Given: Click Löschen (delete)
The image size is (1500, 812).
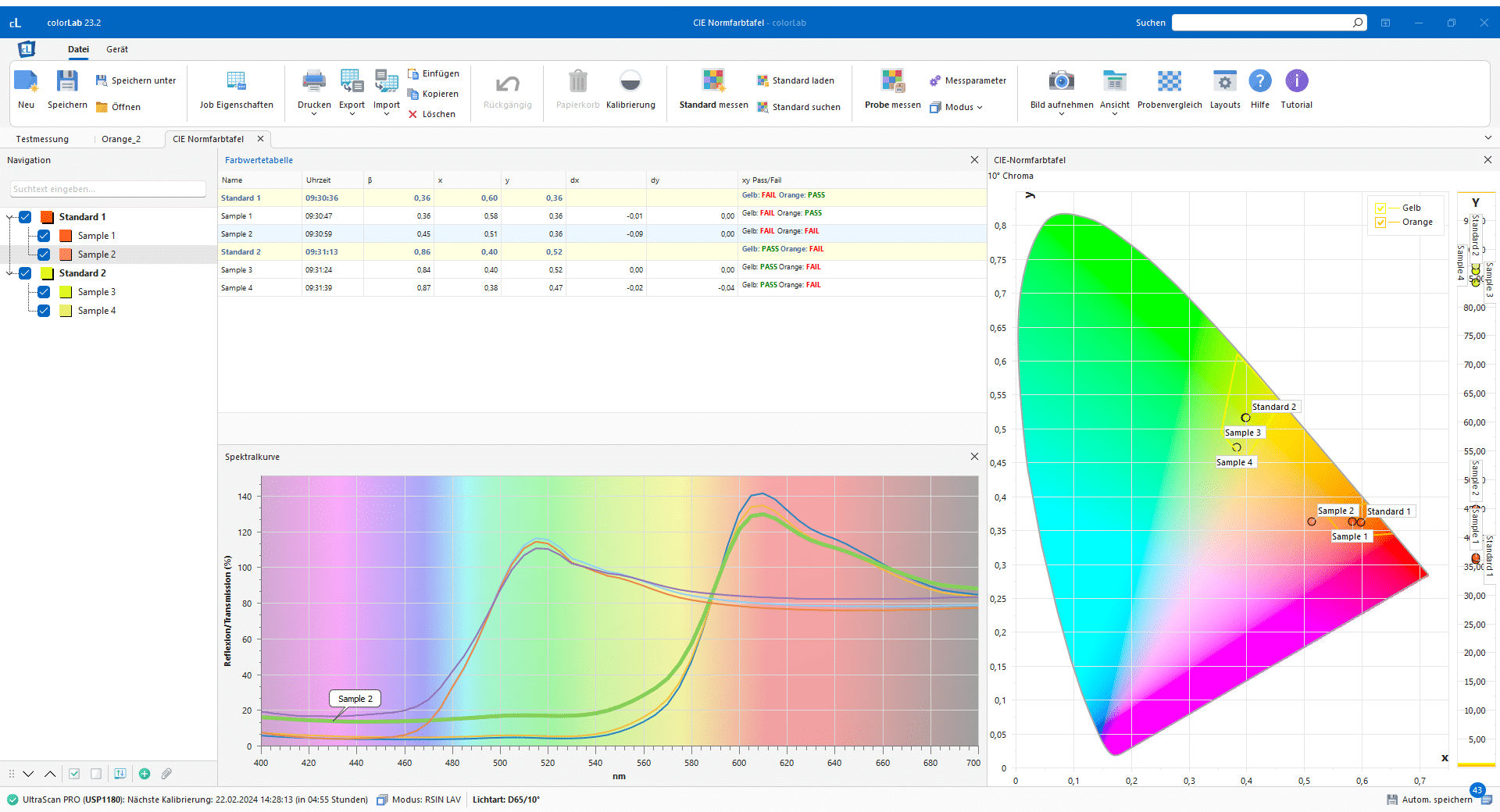Looking at the screenshot, I should (432, 114).
